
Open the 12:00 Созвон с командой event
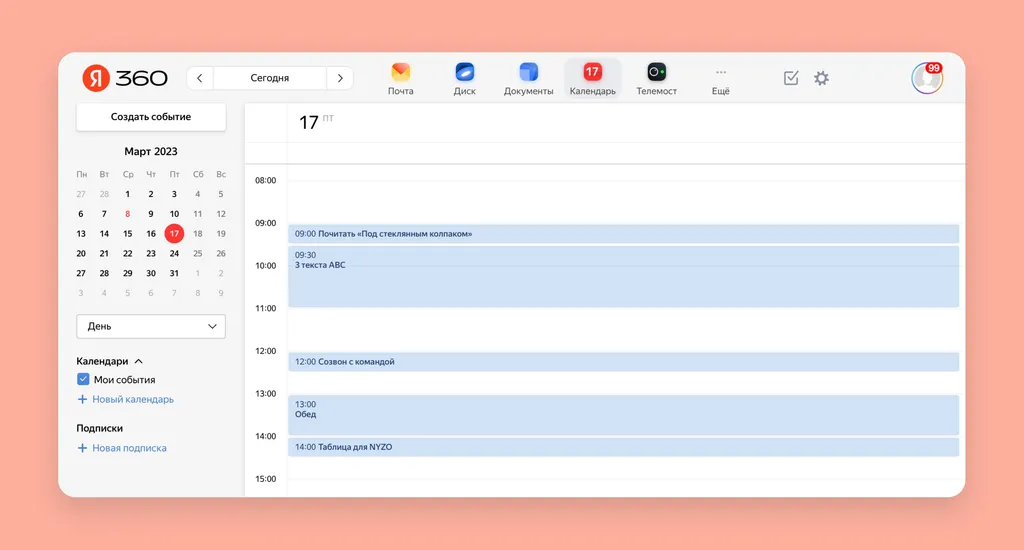624,362
